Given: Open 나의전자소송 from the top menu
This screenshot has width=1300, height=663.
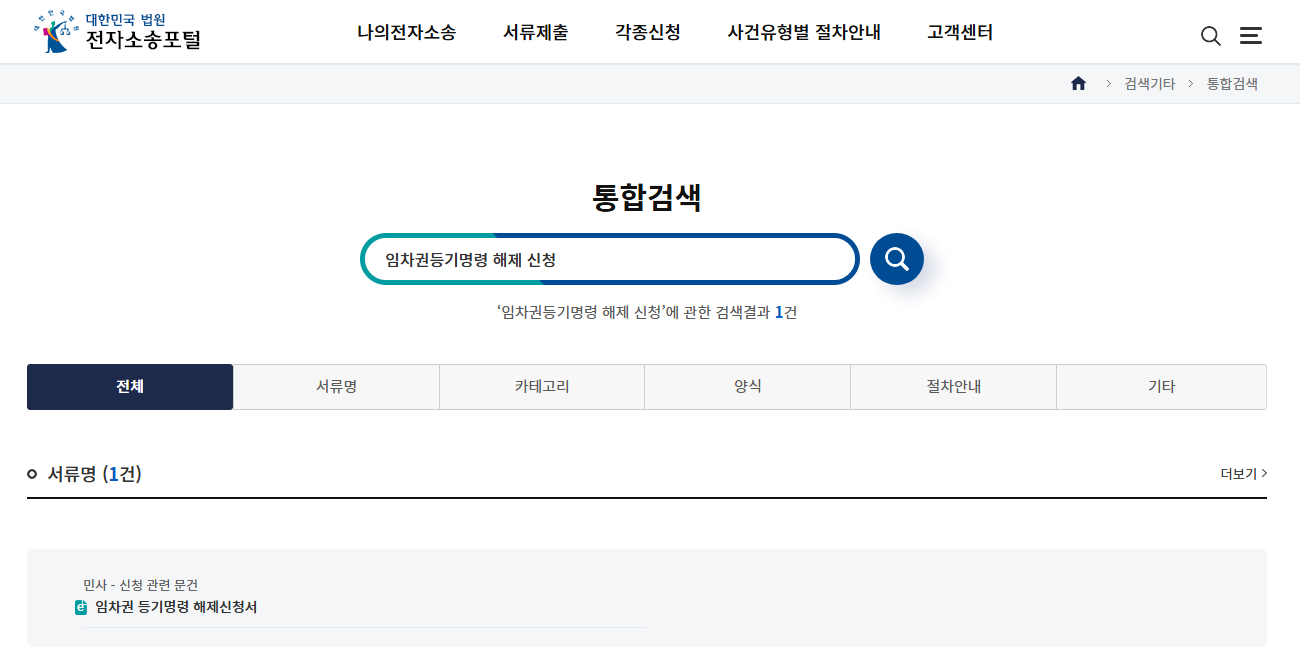Looking at the screenshot, I should point(405,32).
